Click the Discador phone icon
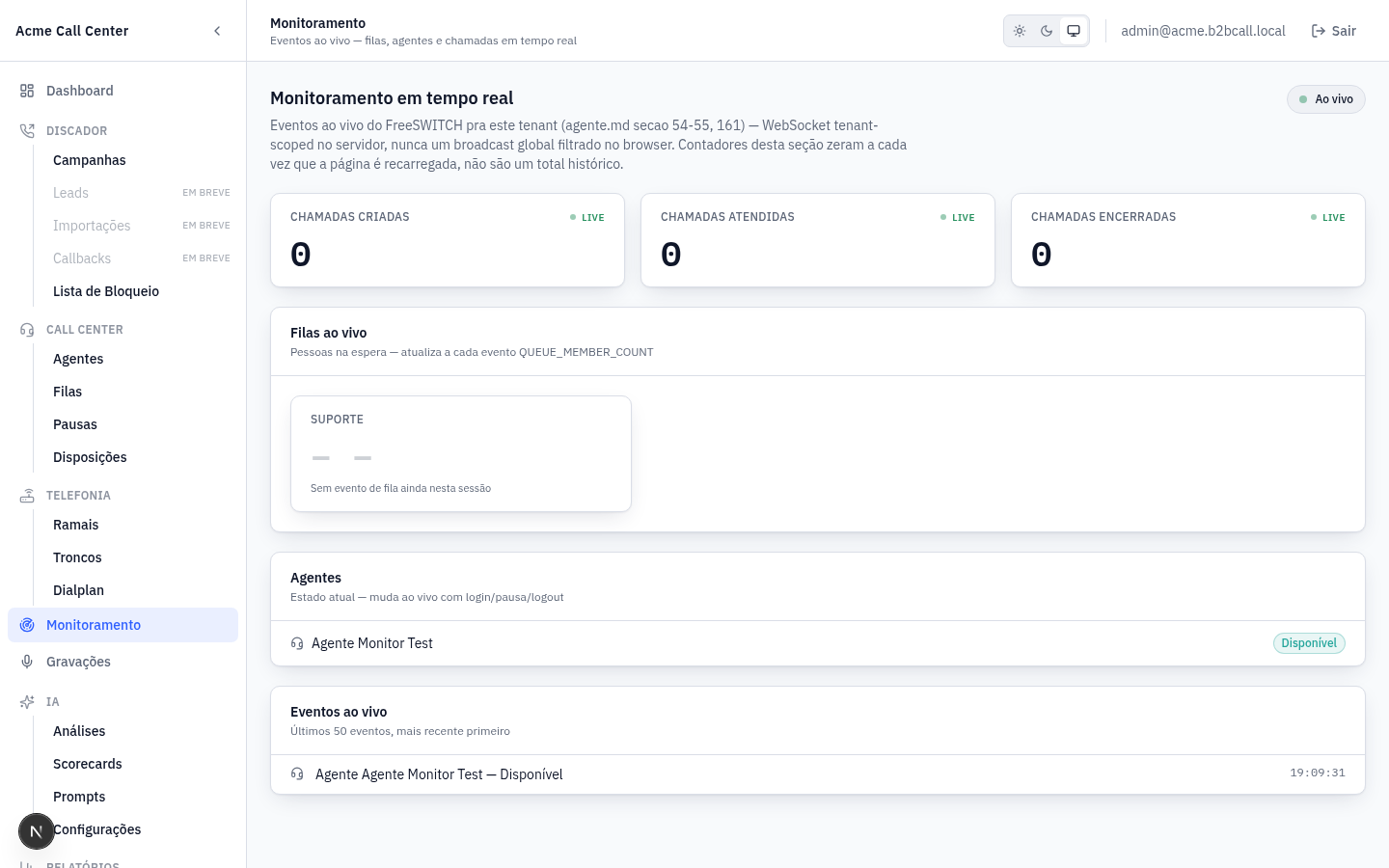Viewport: 1389px width, 868px height. [x=27, y=131]
